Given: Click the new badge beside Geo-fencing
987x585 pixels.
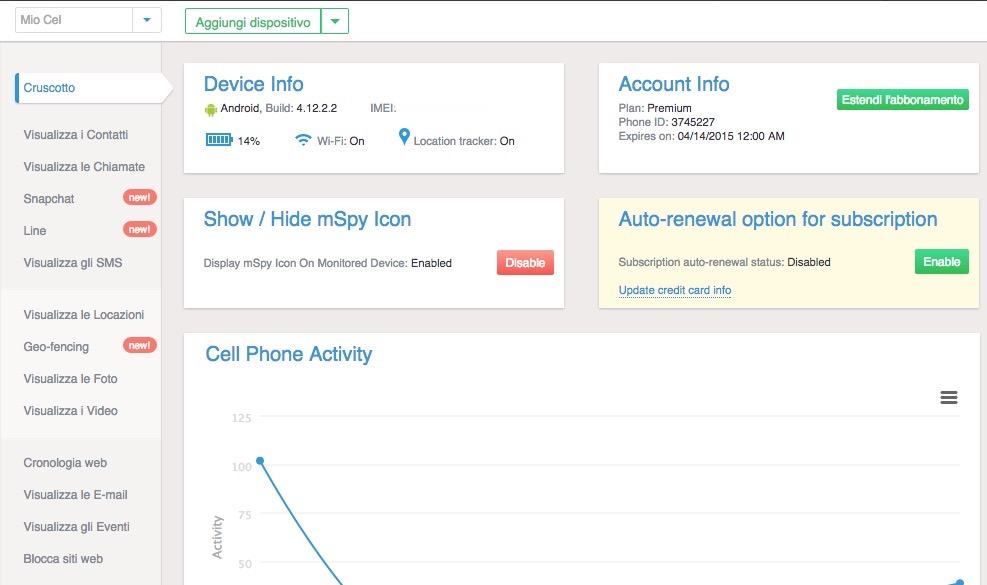Looking at the screenshot, I should point(139,346).
